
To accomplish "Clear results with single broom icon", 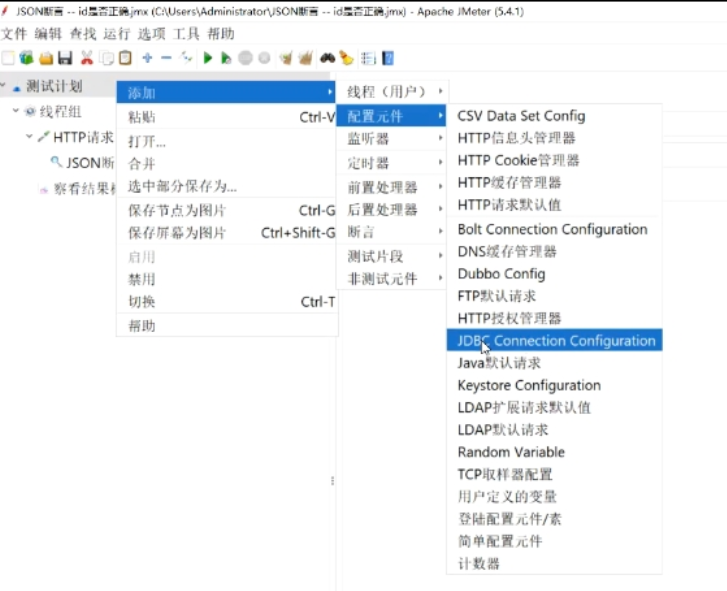I will coord(286,58).
